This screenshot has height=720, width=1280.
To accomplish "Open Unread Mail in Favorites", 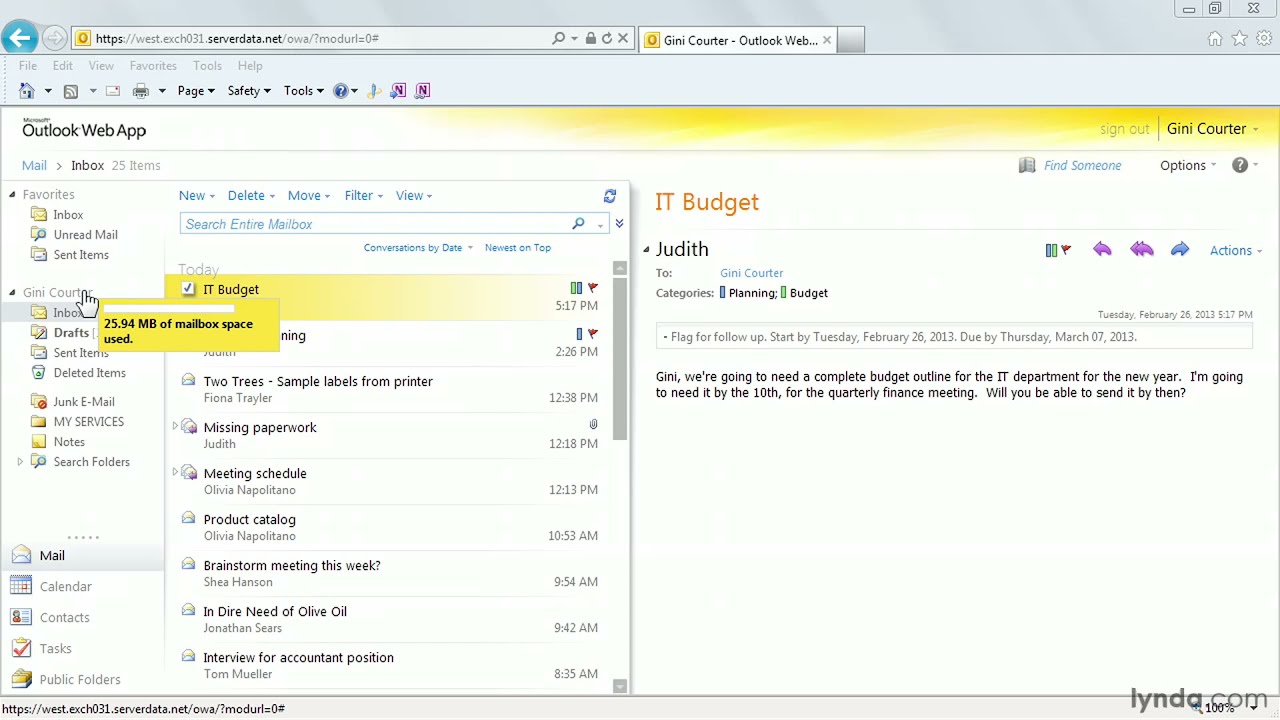I will coord(85,235).
